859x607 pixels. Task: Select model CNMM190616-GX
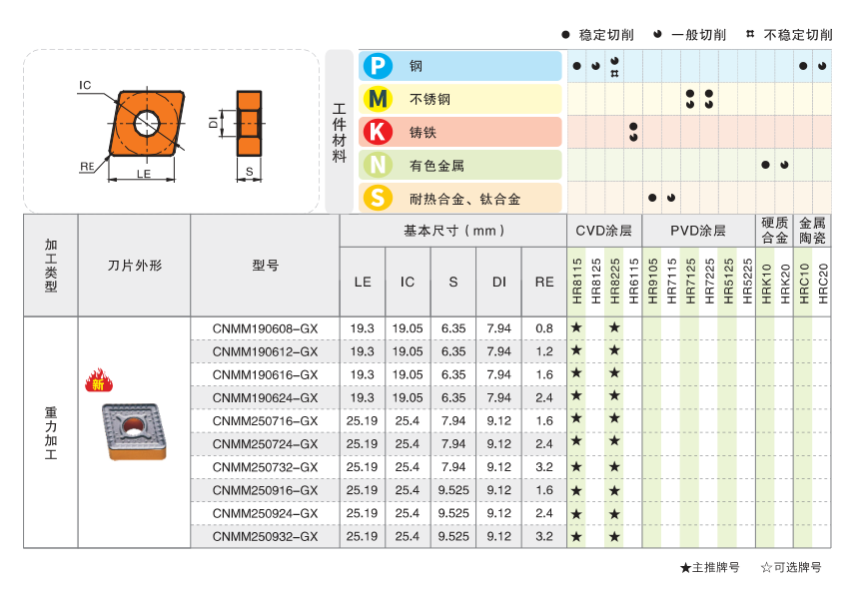[x=265, y=375]
